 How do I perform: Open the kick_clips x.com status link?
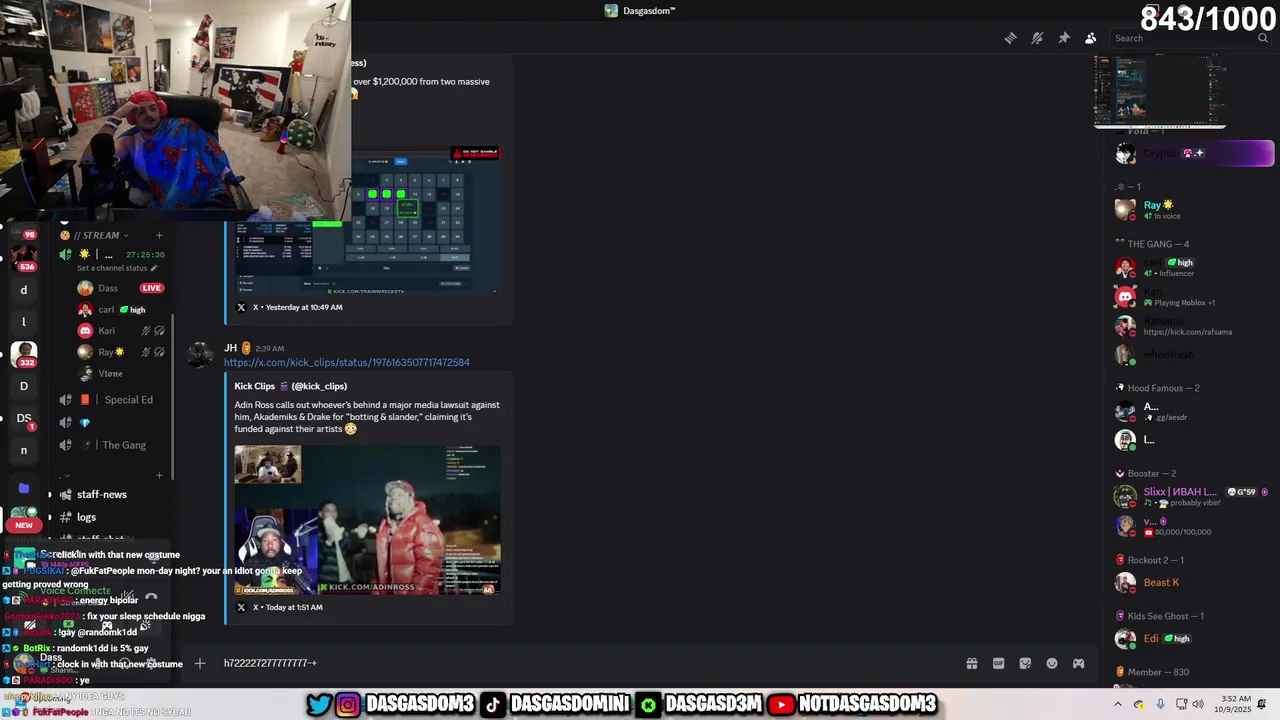346,362
